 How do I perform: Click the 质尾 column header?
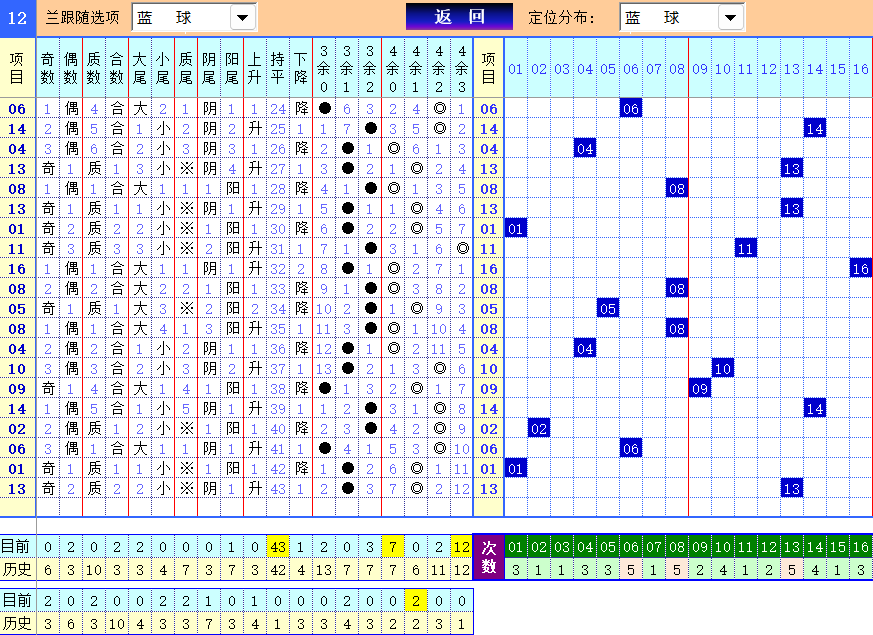(x=186, y=68)
